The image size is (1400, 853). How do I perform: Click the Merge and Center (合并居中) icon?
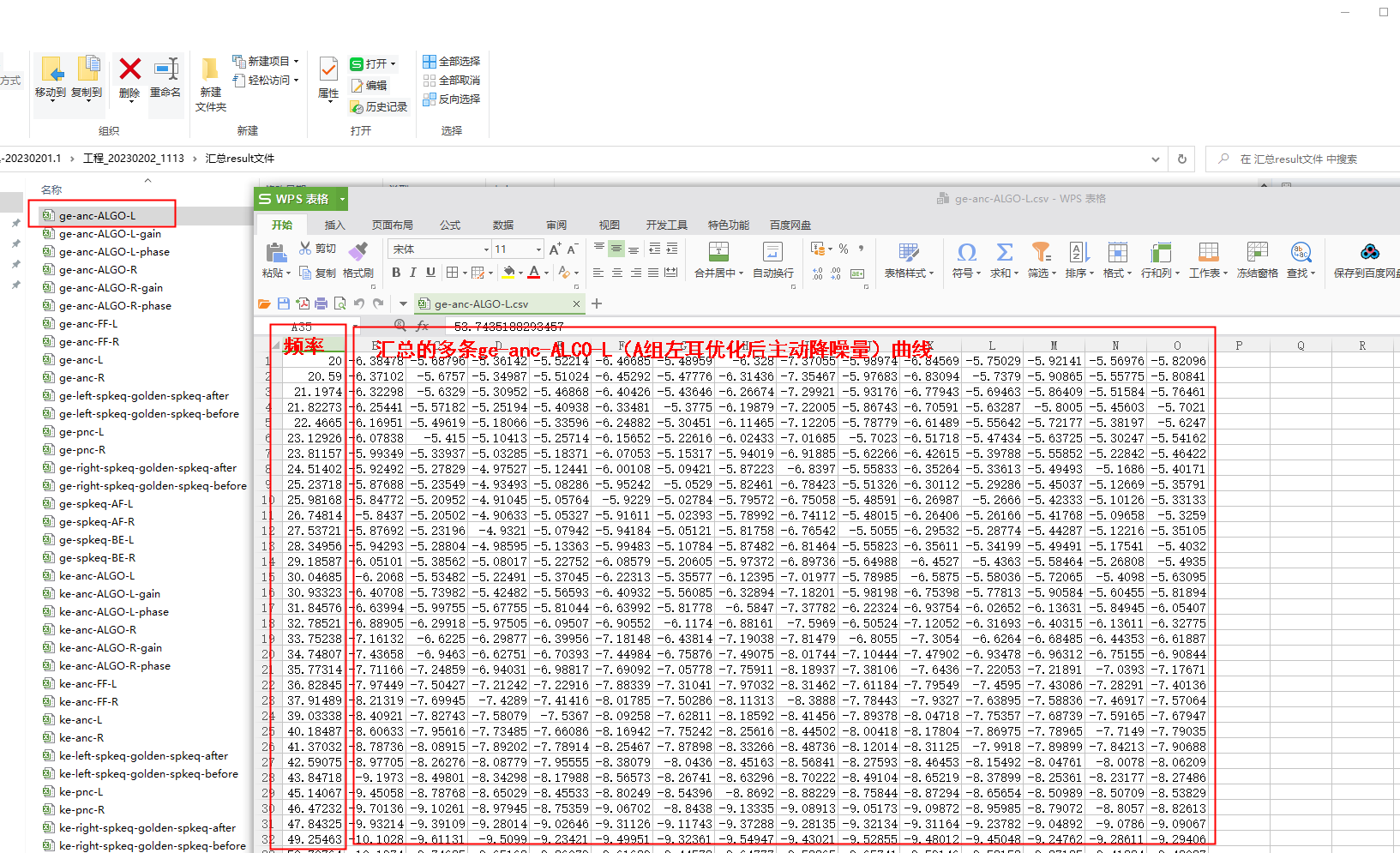tap(718, 251)
